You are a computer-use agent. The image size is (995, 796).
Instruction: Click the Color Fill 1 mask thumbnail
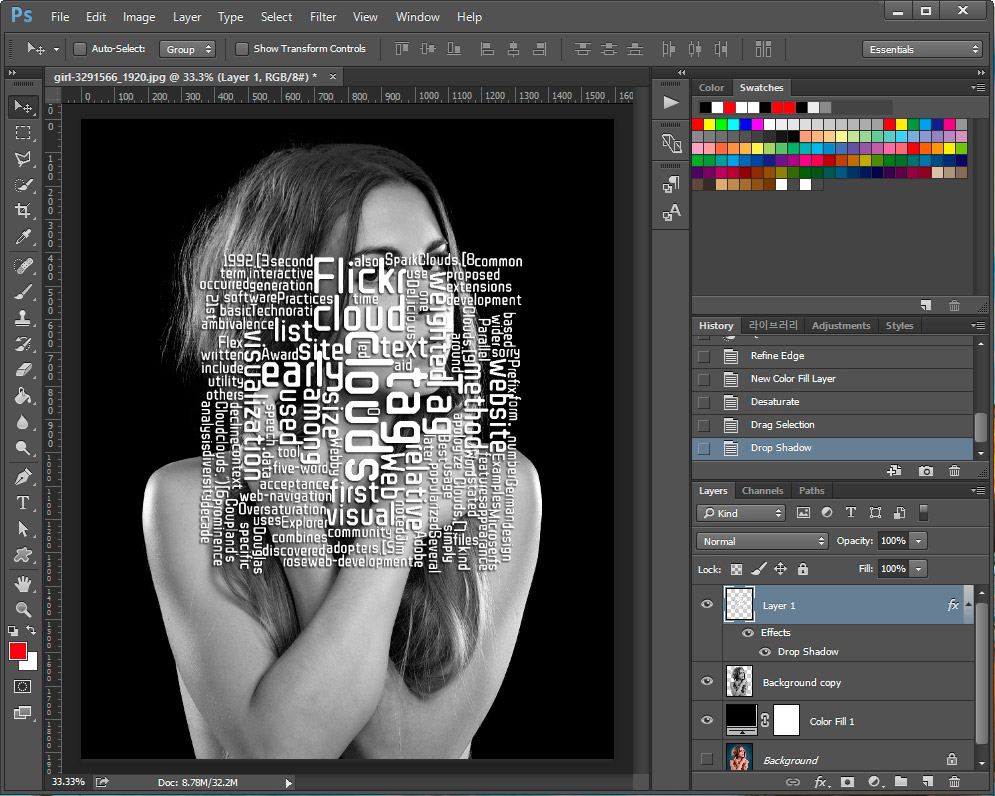[786, 720]
